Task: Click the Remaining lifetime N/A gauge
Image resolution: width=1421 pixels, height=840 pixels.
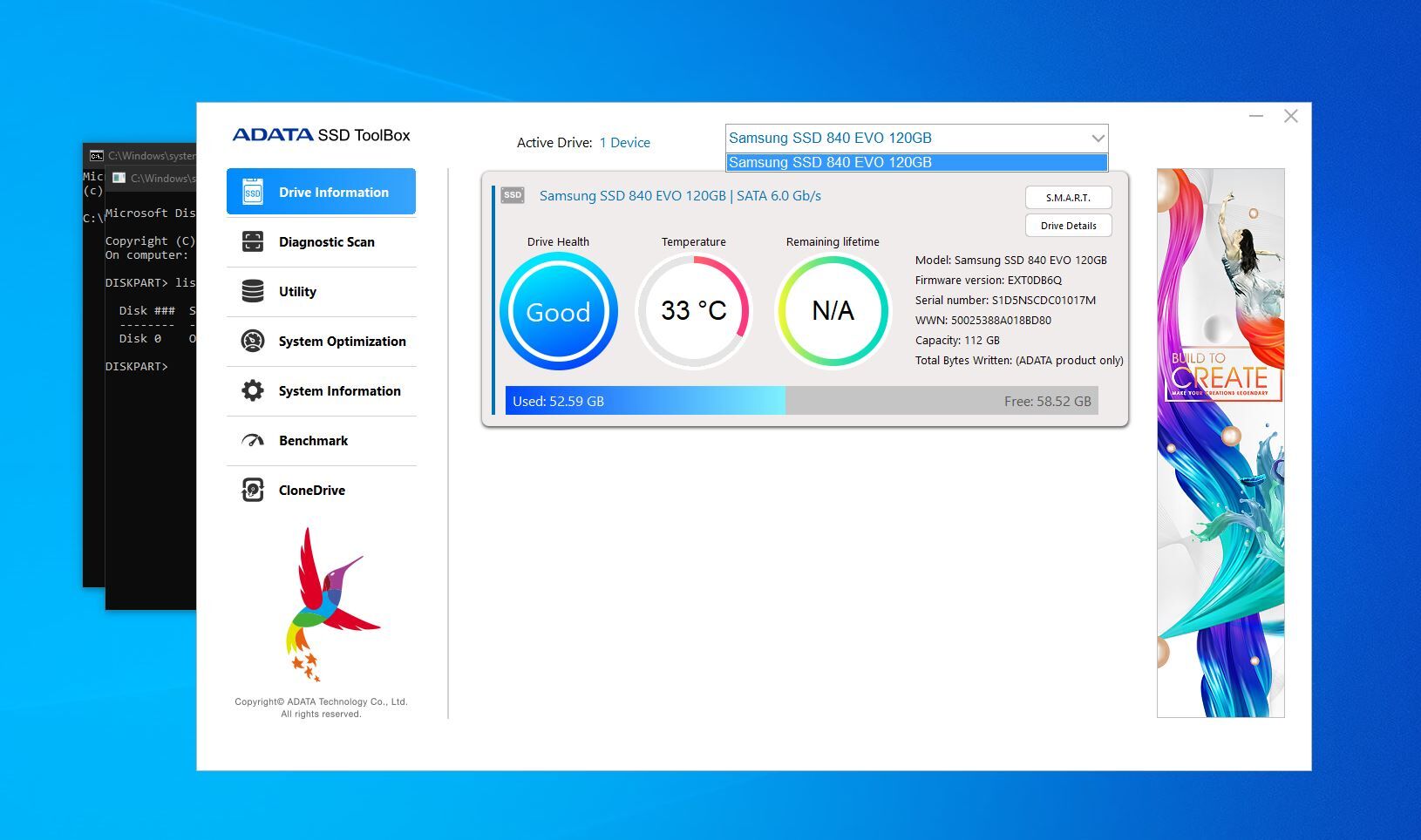Action: pyautogui.click(x=833, y=311)
